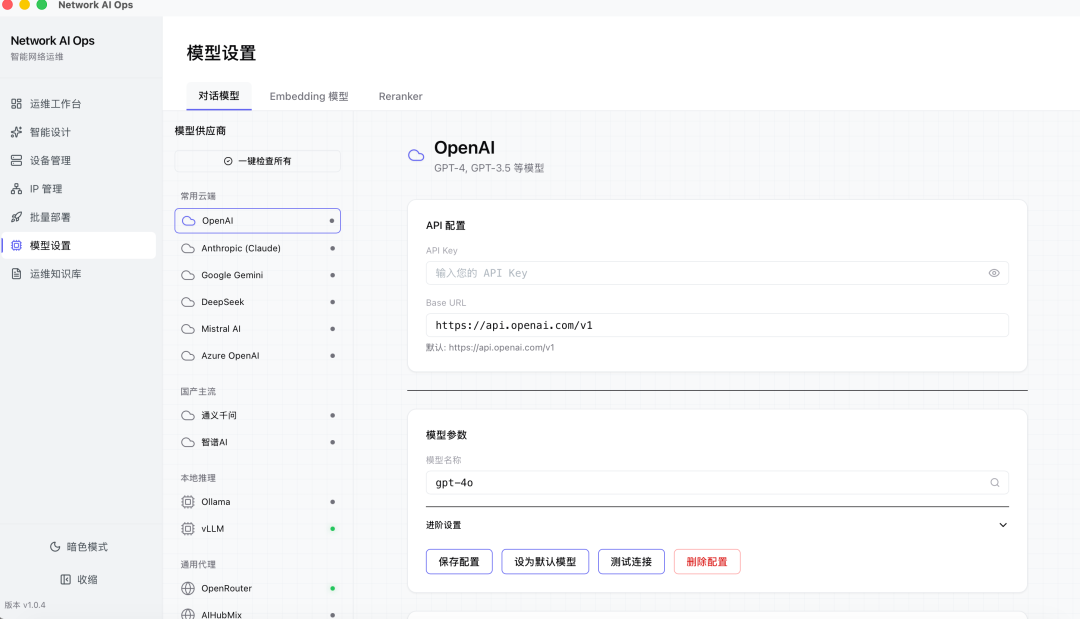Click the DeepSeek cloud icon
1080x619 pixels.
(x=188, y=302)
